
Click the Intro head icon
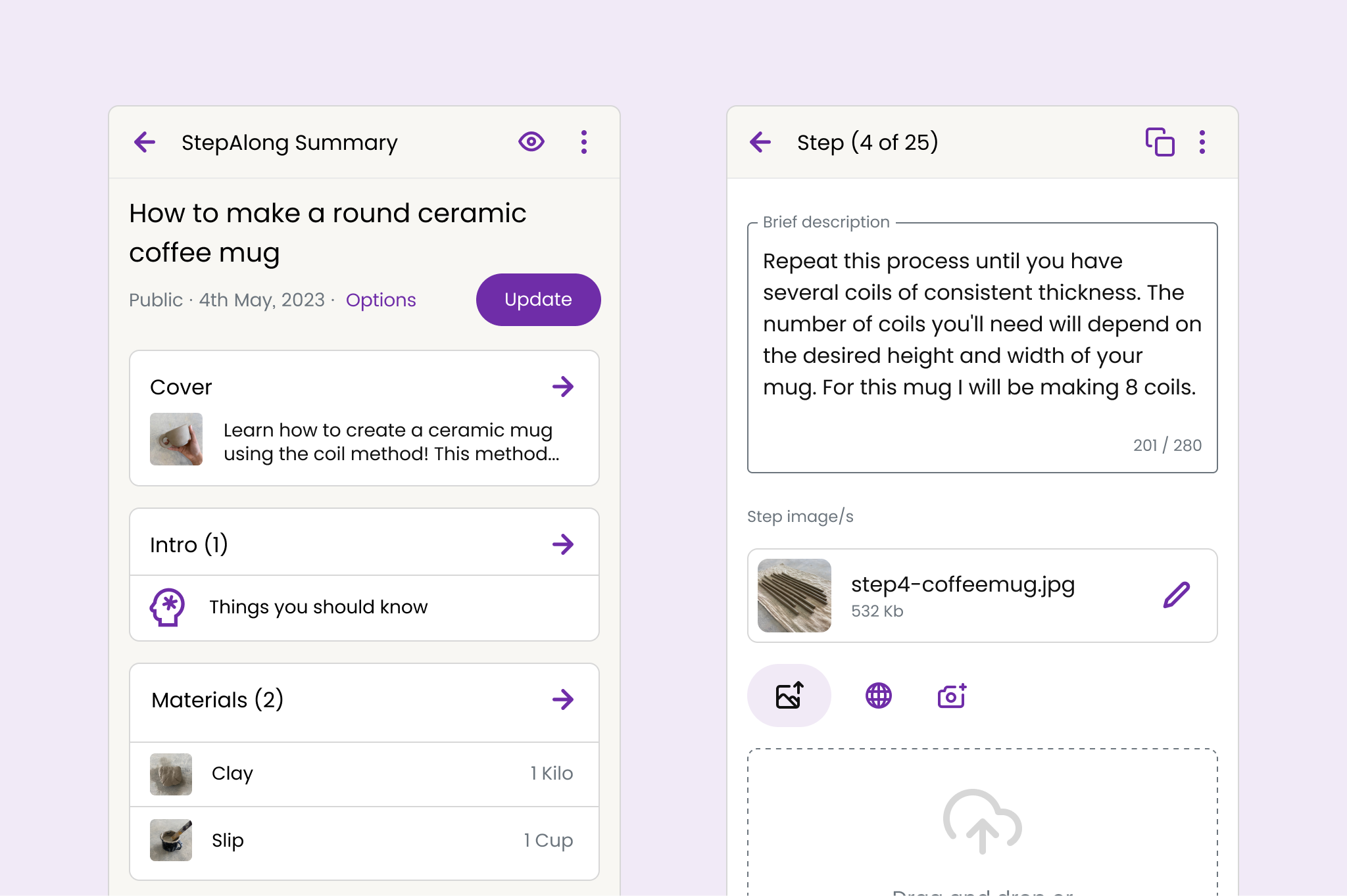(x=166, y=607)
